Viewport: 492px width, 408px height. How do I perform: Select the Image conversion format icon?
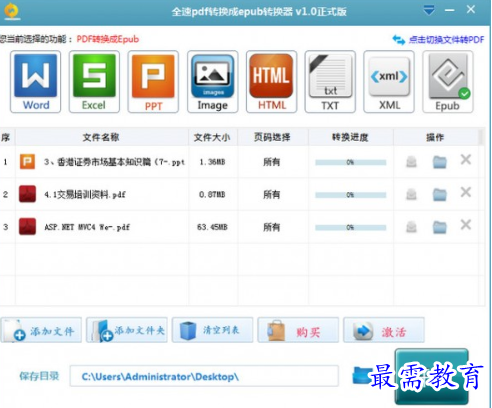tap(213, 82)
